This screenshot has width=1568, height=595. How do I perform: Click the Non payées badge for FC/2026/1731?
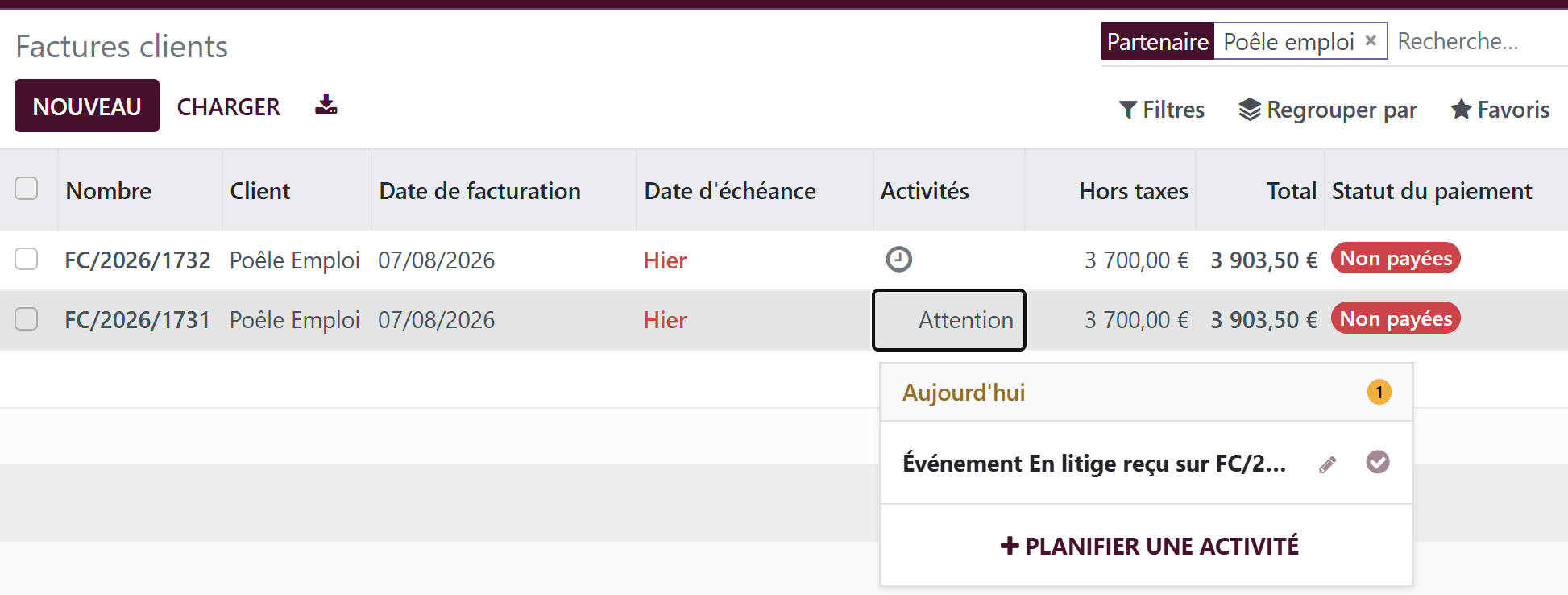[1396, 318]
